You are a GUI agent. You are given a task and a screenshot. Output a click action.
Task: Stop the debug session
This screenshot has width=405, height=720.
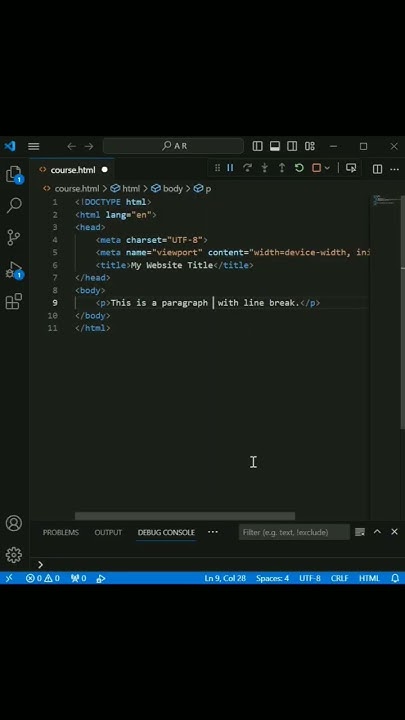point(316,168)
